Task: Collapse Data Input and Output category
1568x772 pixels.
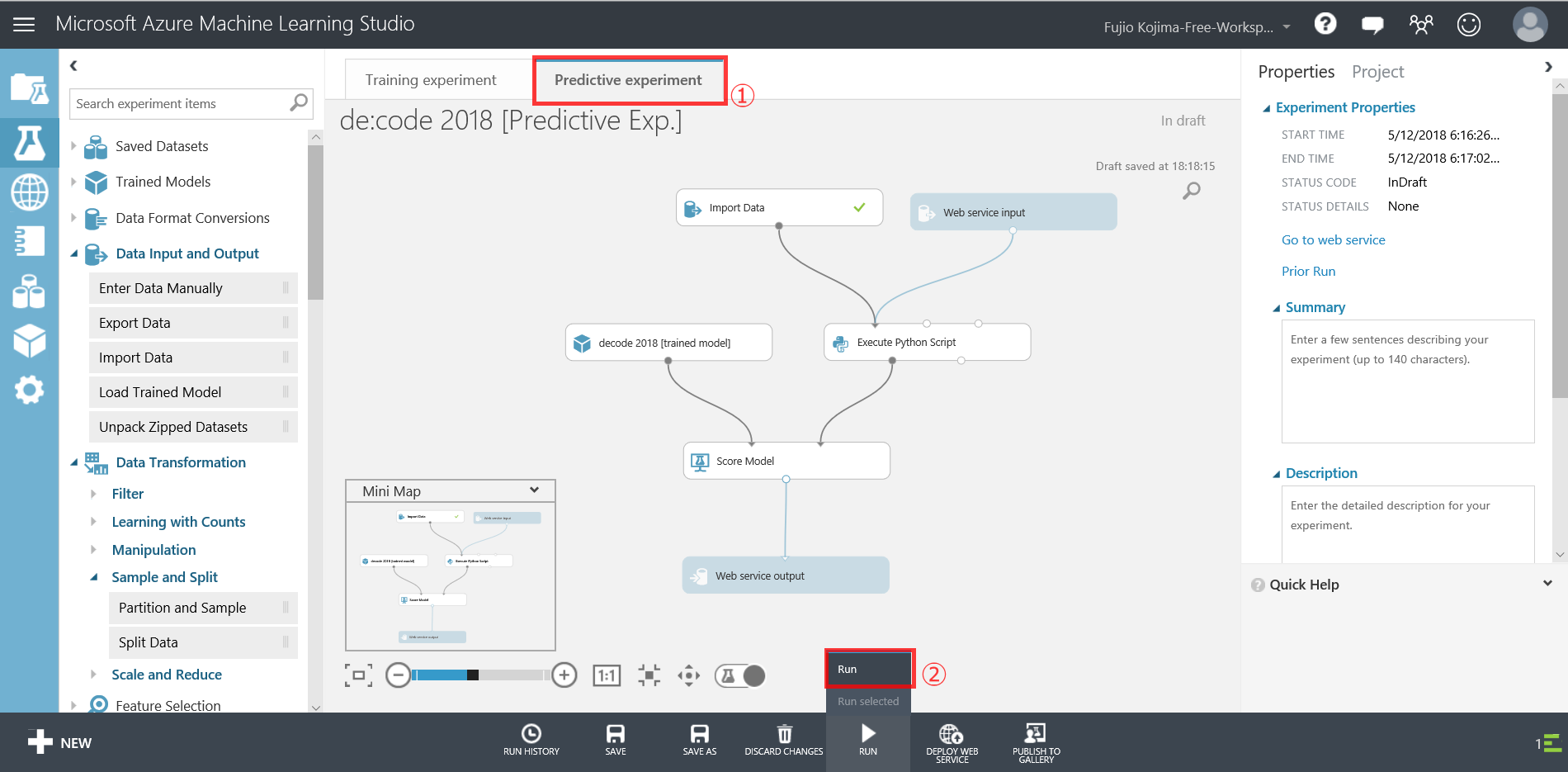Action: coord(74,253)
